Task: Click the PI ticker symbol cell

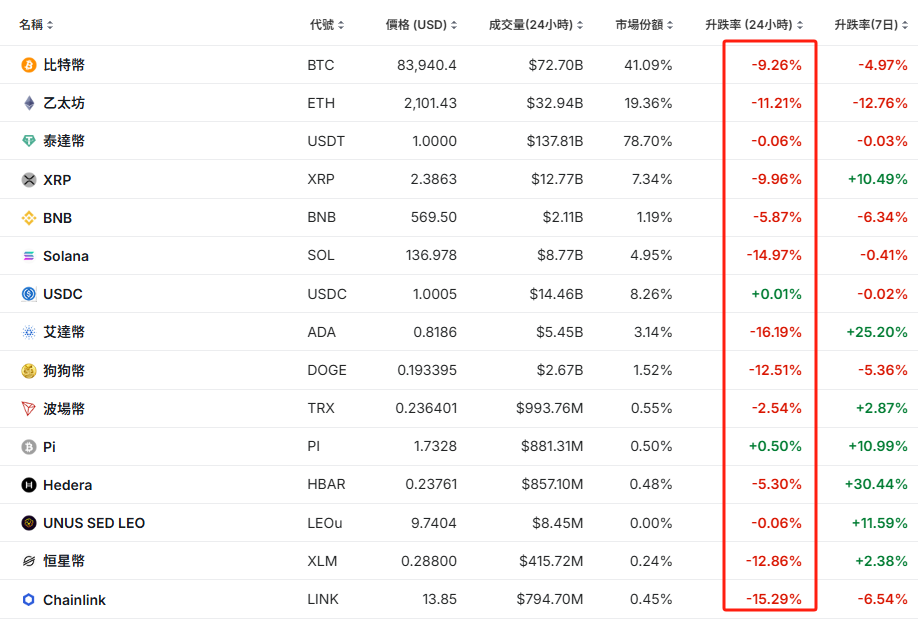Action: pos(315,447)
